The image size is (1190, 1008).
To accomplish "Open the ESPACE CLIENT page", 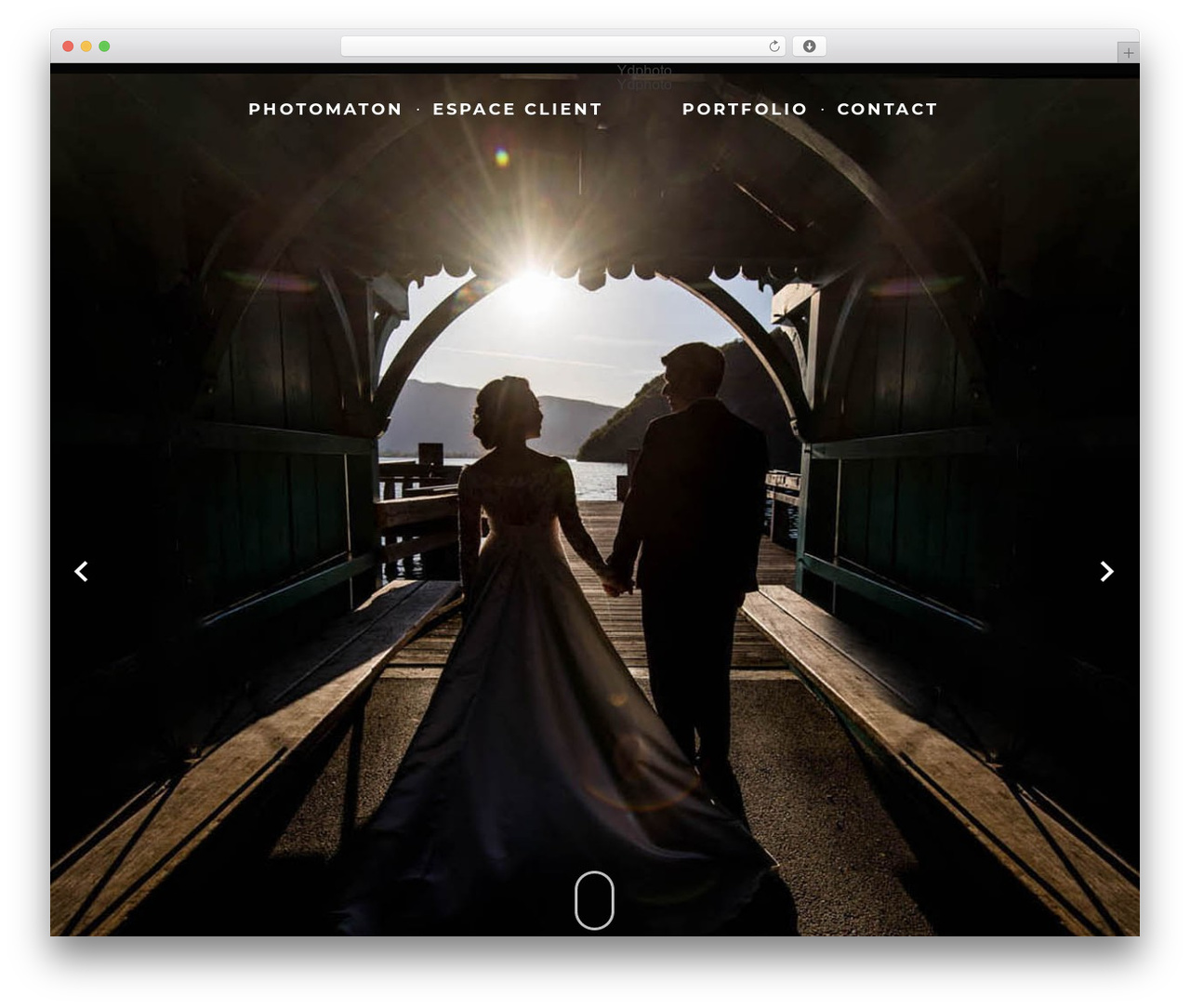I will [x=517, y=109].
